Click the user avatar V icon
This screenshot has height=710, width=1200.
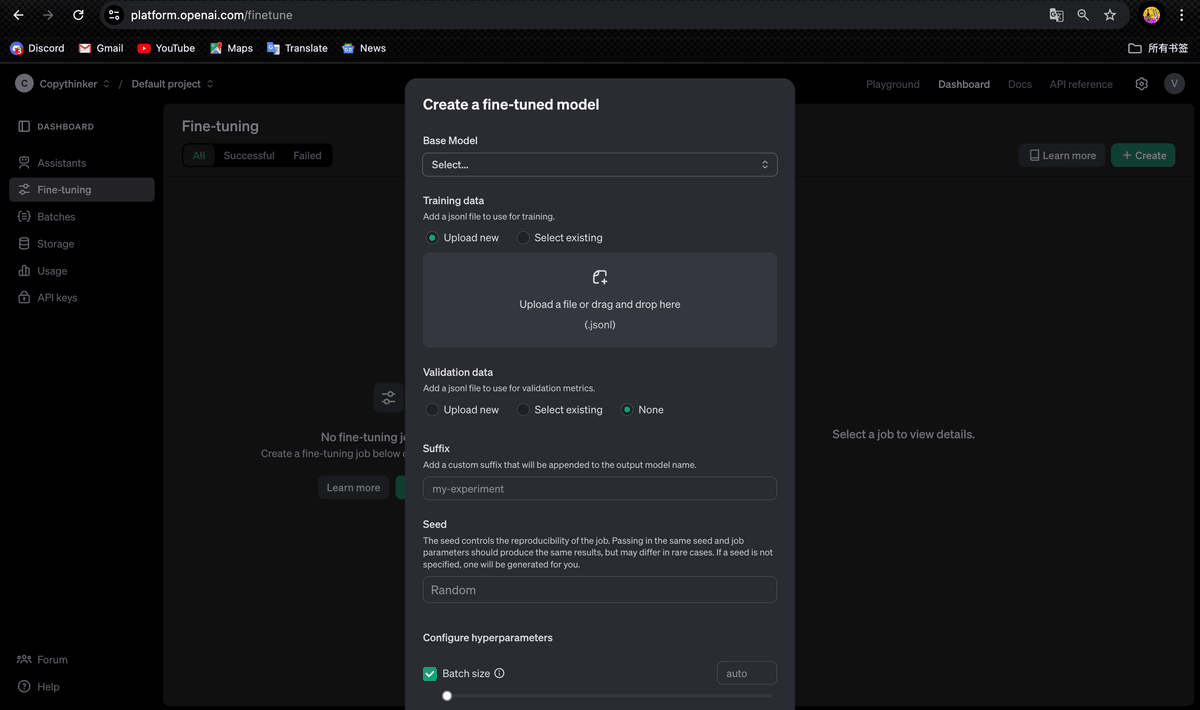coord(1174,84)
